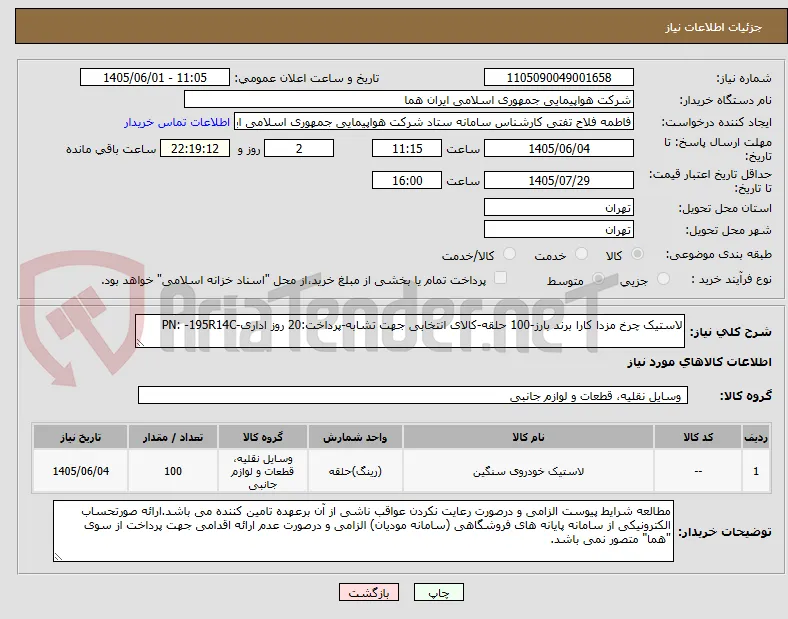Screen dimensions: 788x619
Task: Click the general need description text area
Action: click(410, 331)
